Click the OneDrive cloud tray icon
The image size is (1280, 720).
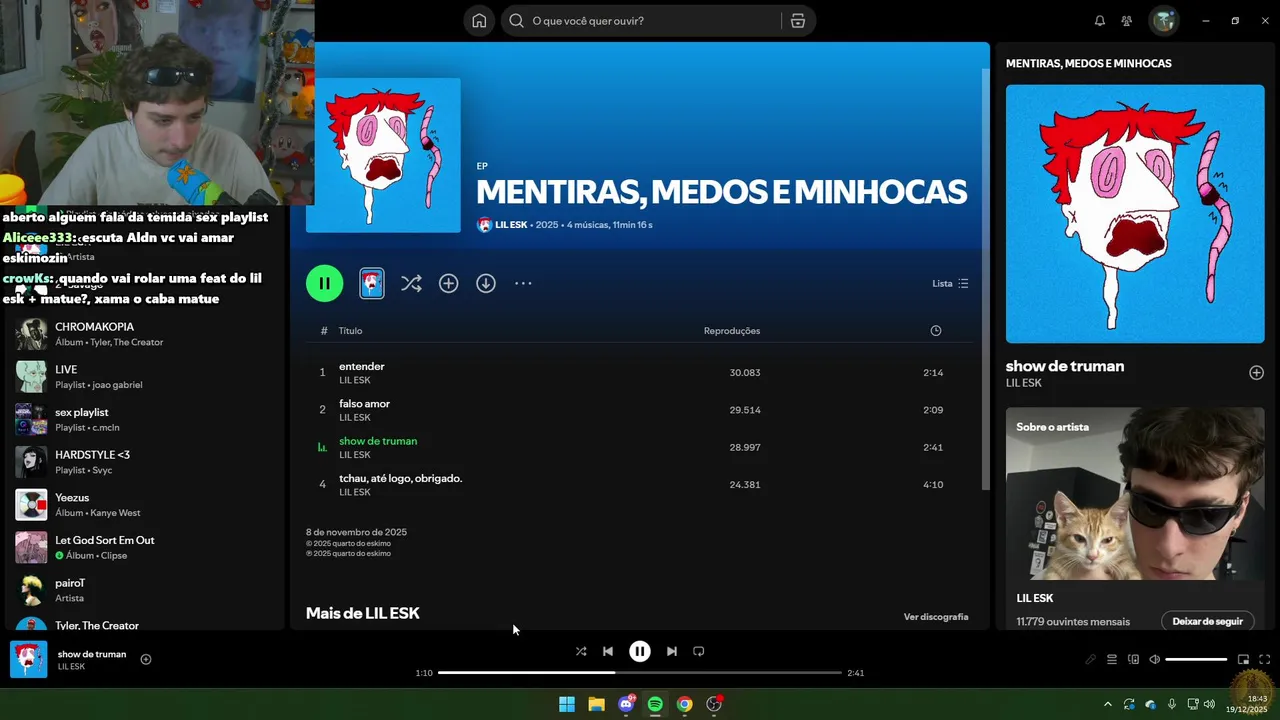pyautogui.click(x=1150, y=704)
